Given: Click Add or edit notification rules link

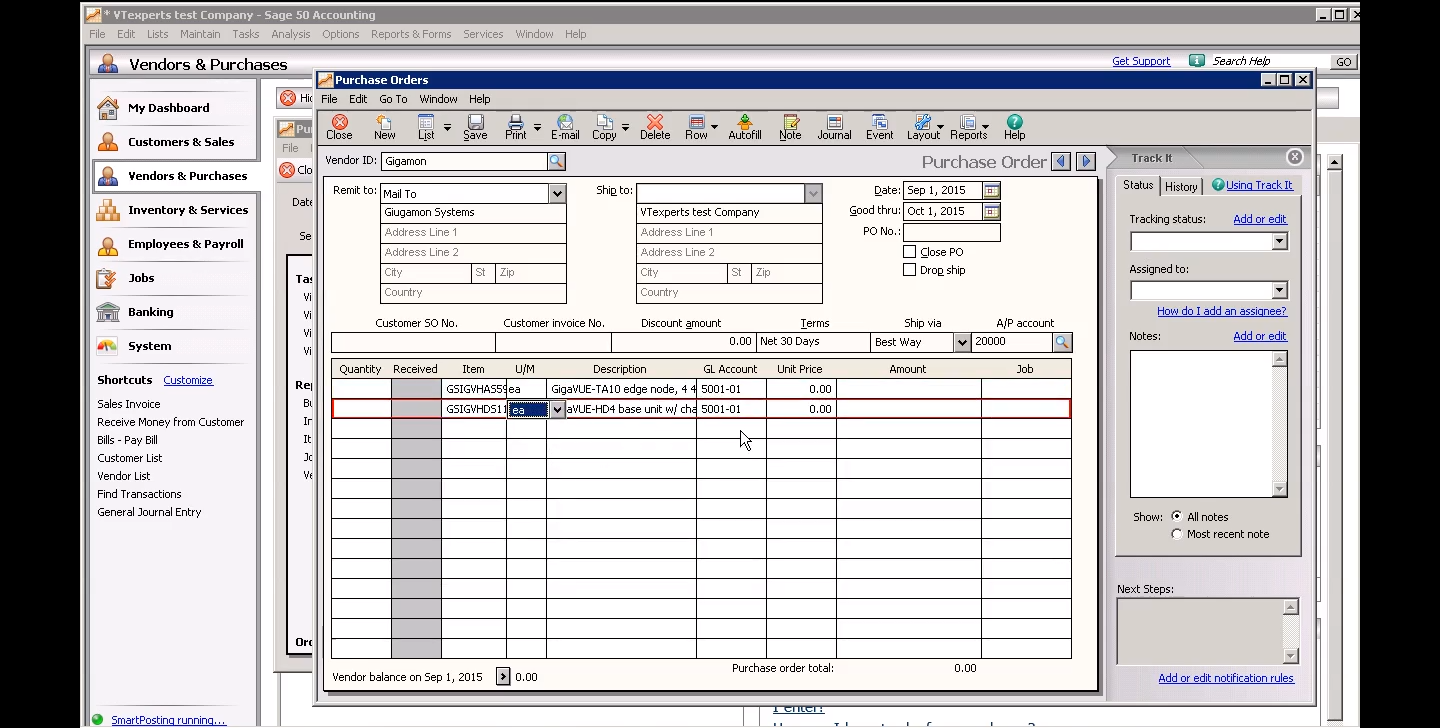Looking at the screenshot, I should point(1226,678).
